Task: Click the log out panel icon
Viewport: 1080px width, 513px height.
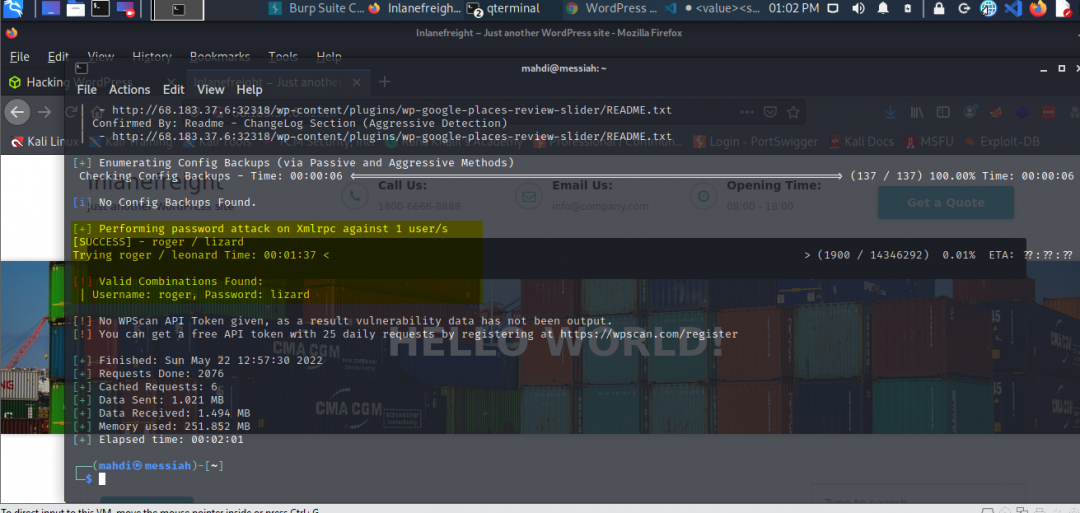Action: coord(964,9)
